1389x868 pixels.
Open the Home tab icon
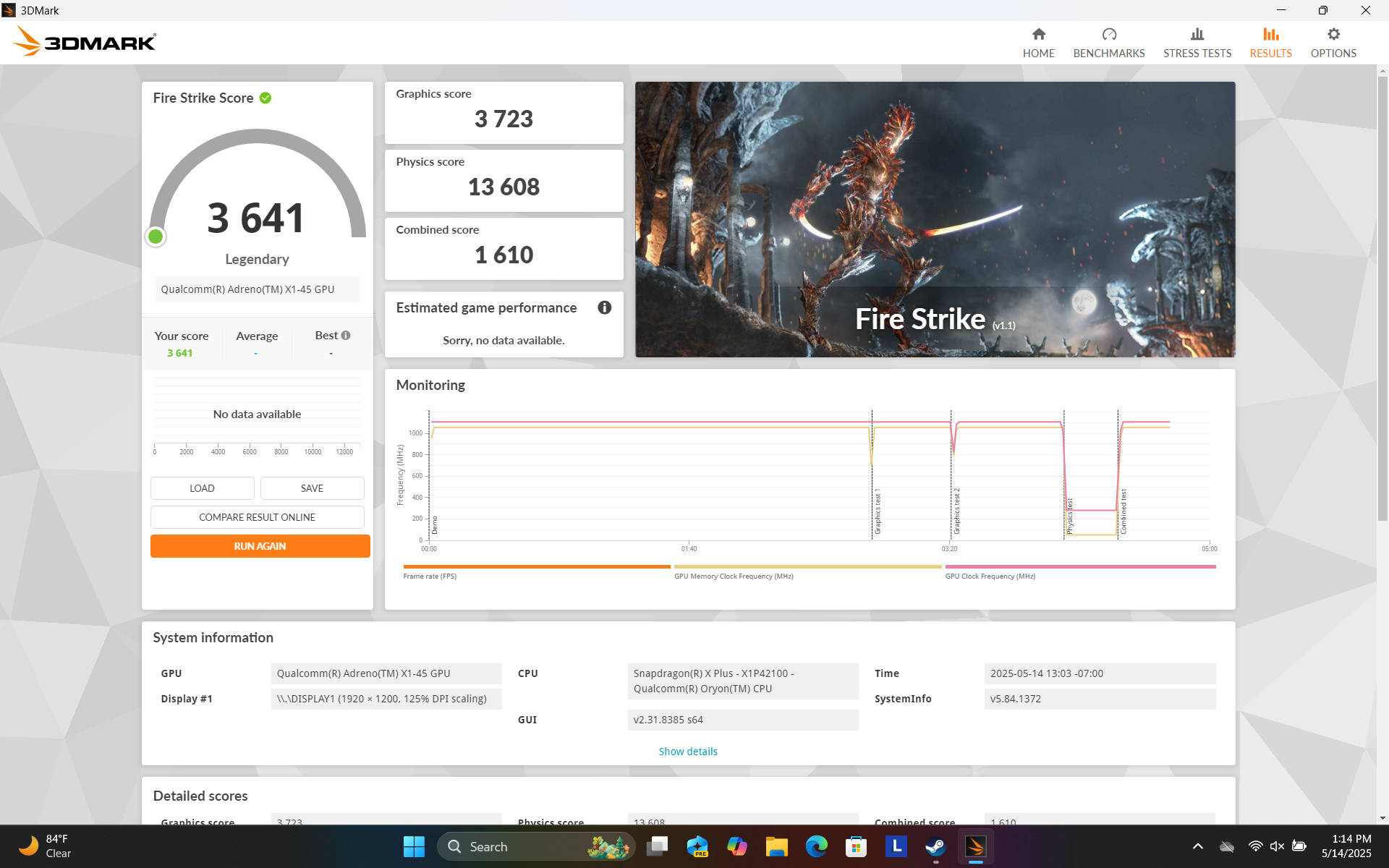click(x=1038, y=35)
